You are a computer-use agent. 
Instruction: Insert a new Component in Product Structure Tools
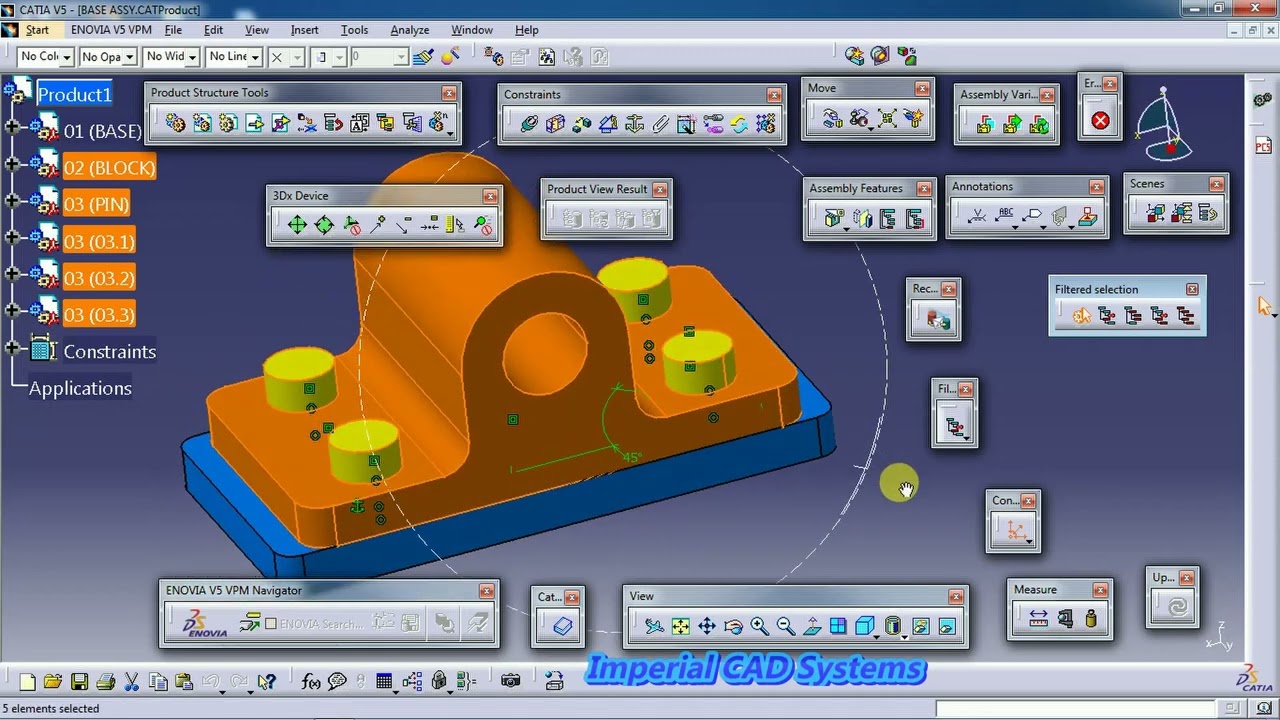(176, 123)
